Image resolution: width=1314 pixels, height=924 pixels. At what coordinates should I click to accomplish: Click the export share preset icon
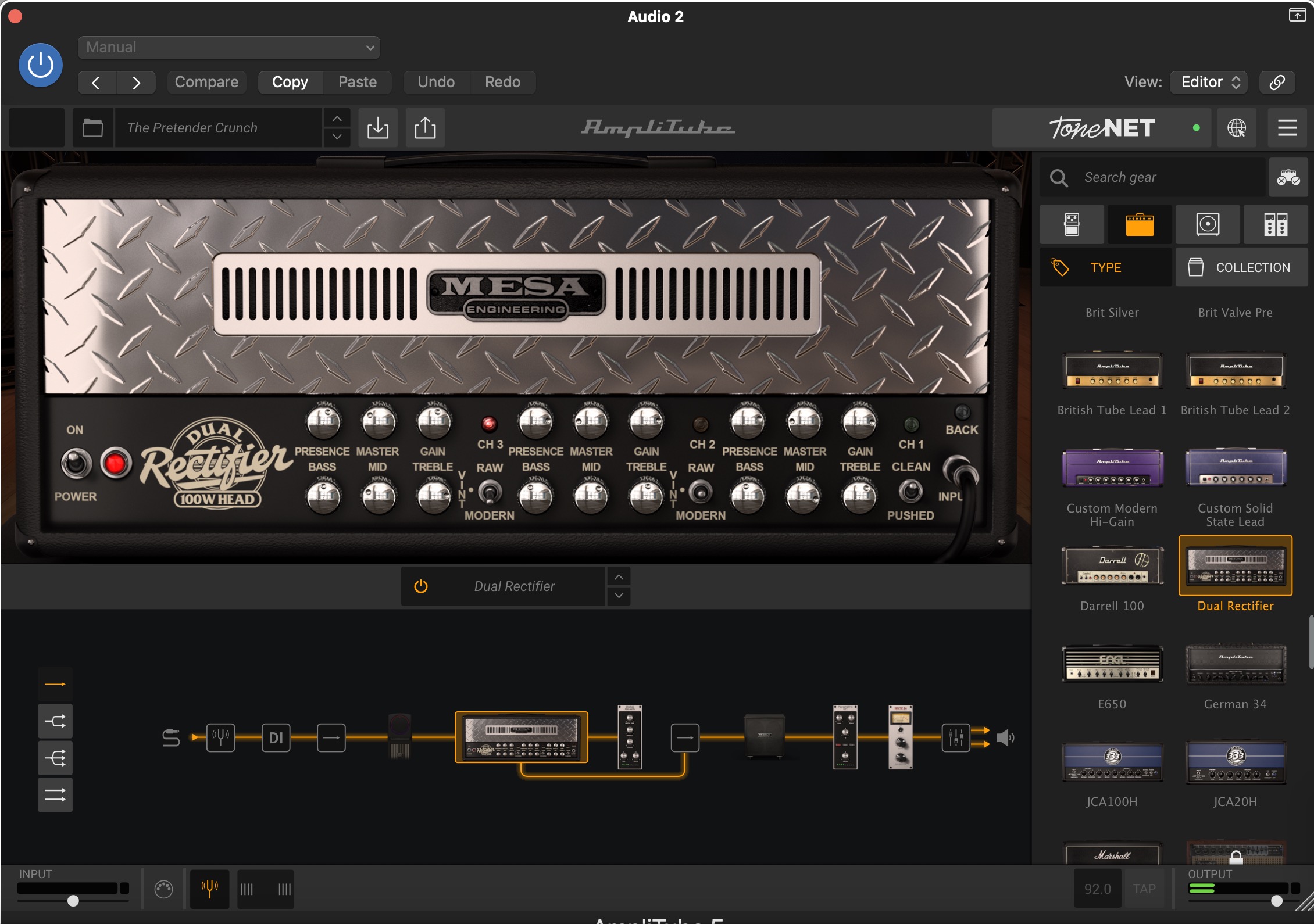425,128
